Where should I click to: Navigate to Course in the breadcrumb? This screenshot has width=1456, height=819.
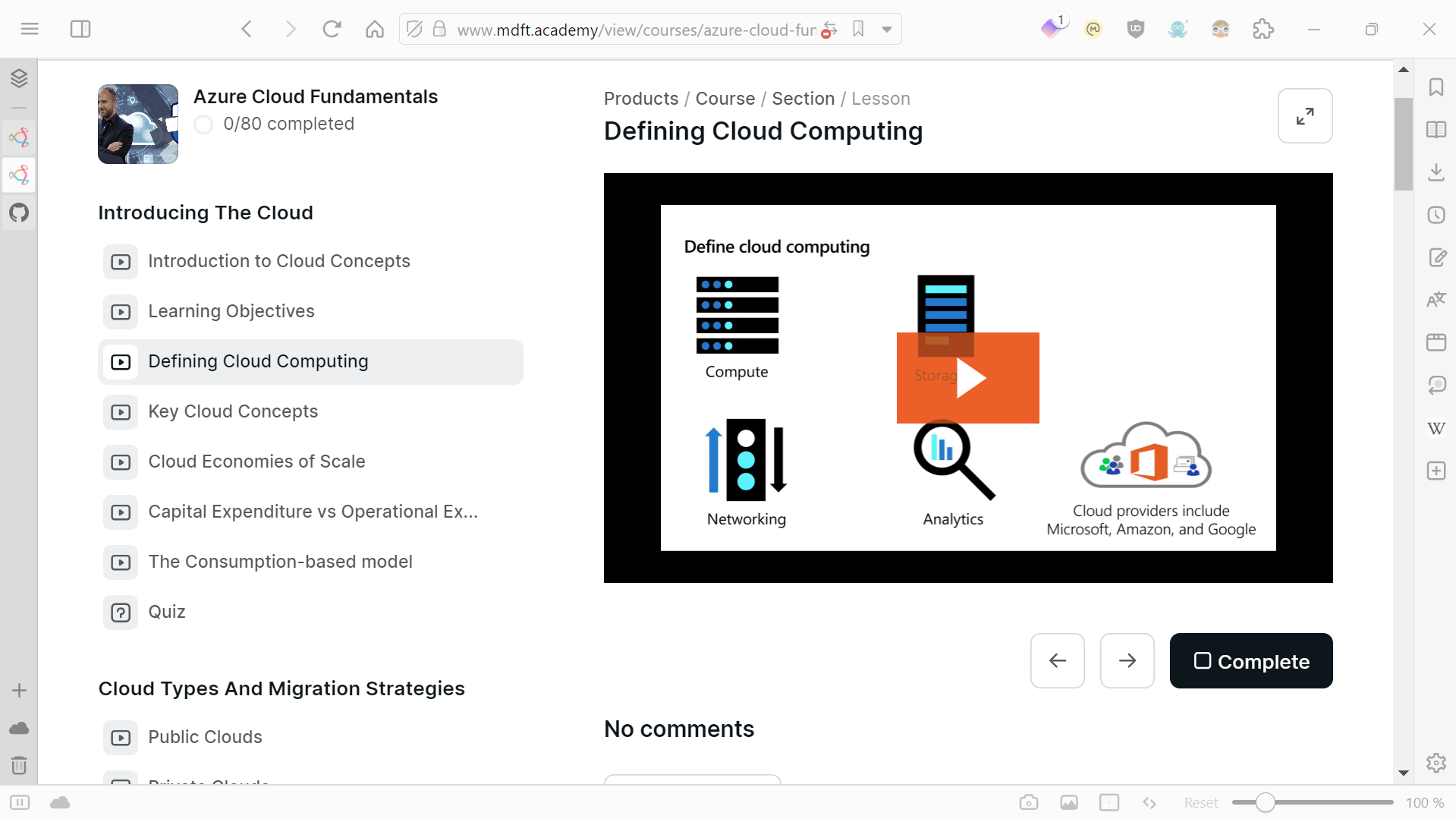pos(725,99)
